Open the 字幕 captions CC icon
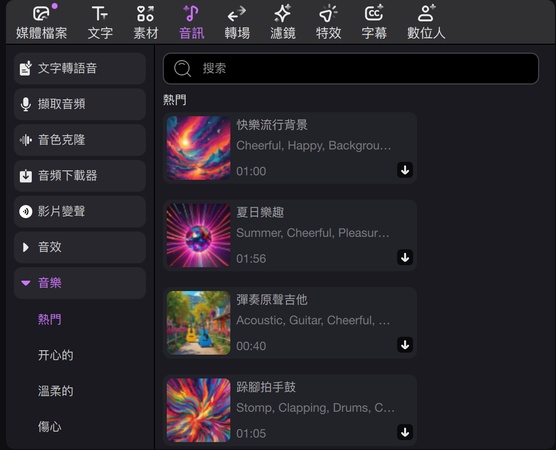Screen dimensions: 556x450 click(374, 13)
